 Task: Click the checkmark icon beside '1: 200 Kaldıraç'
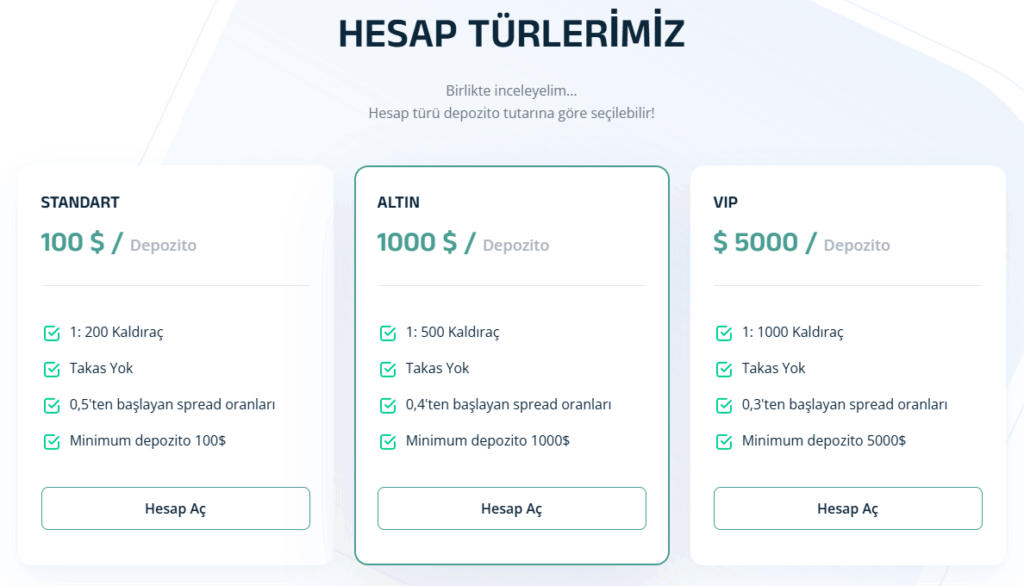(50, 332)
